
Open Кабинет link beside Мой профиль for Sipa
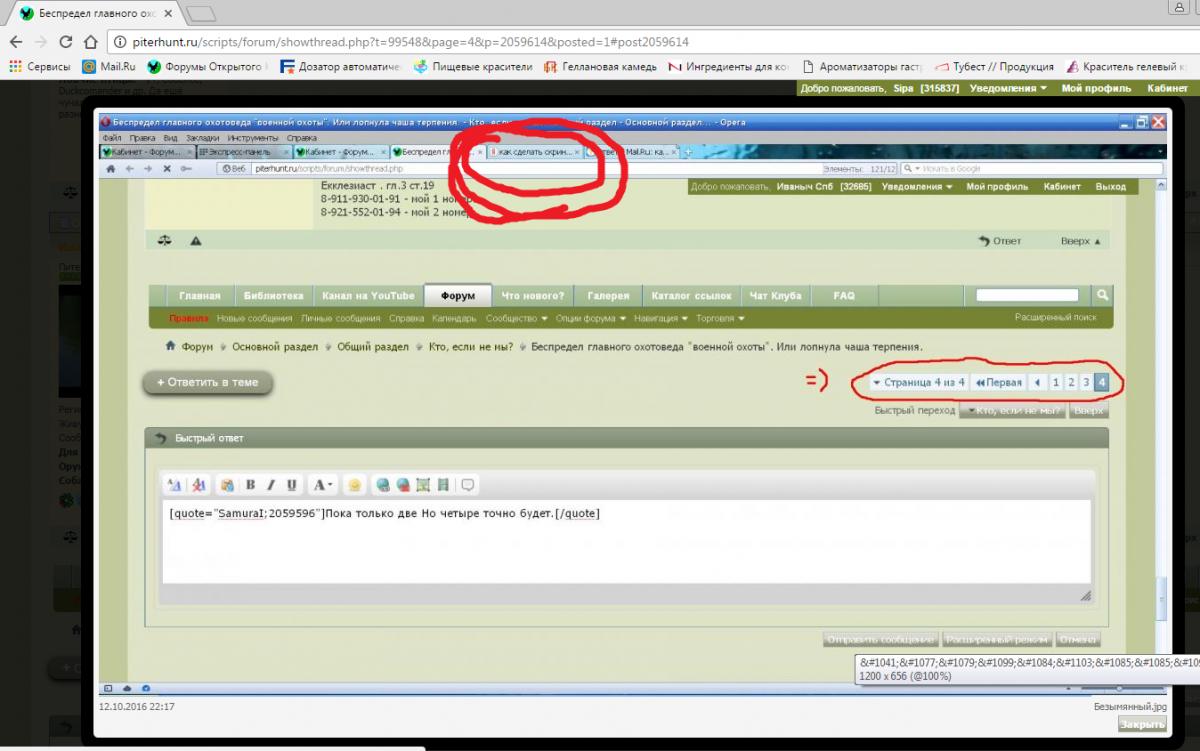click(1167, 88)
